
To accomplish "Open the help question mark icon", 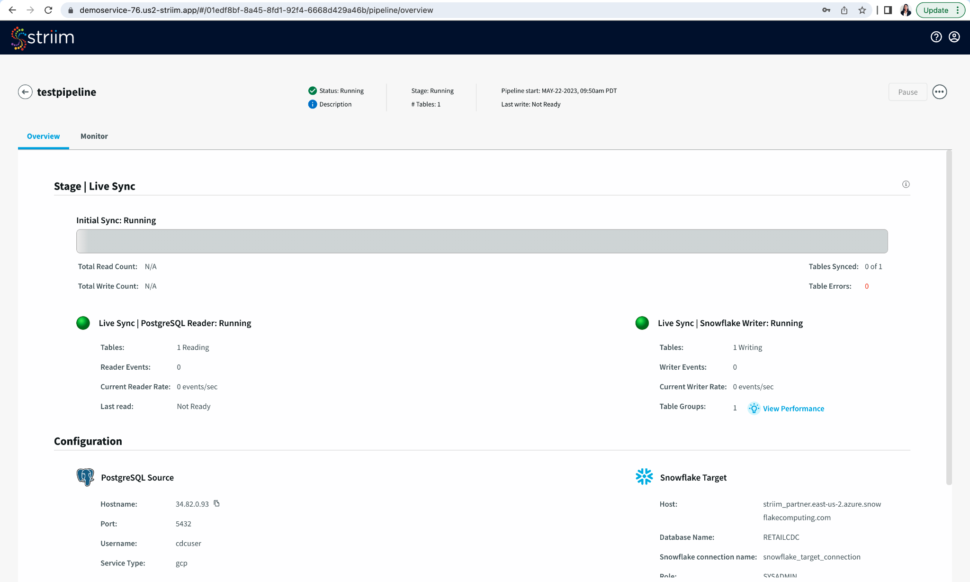I will coord(936,37).
